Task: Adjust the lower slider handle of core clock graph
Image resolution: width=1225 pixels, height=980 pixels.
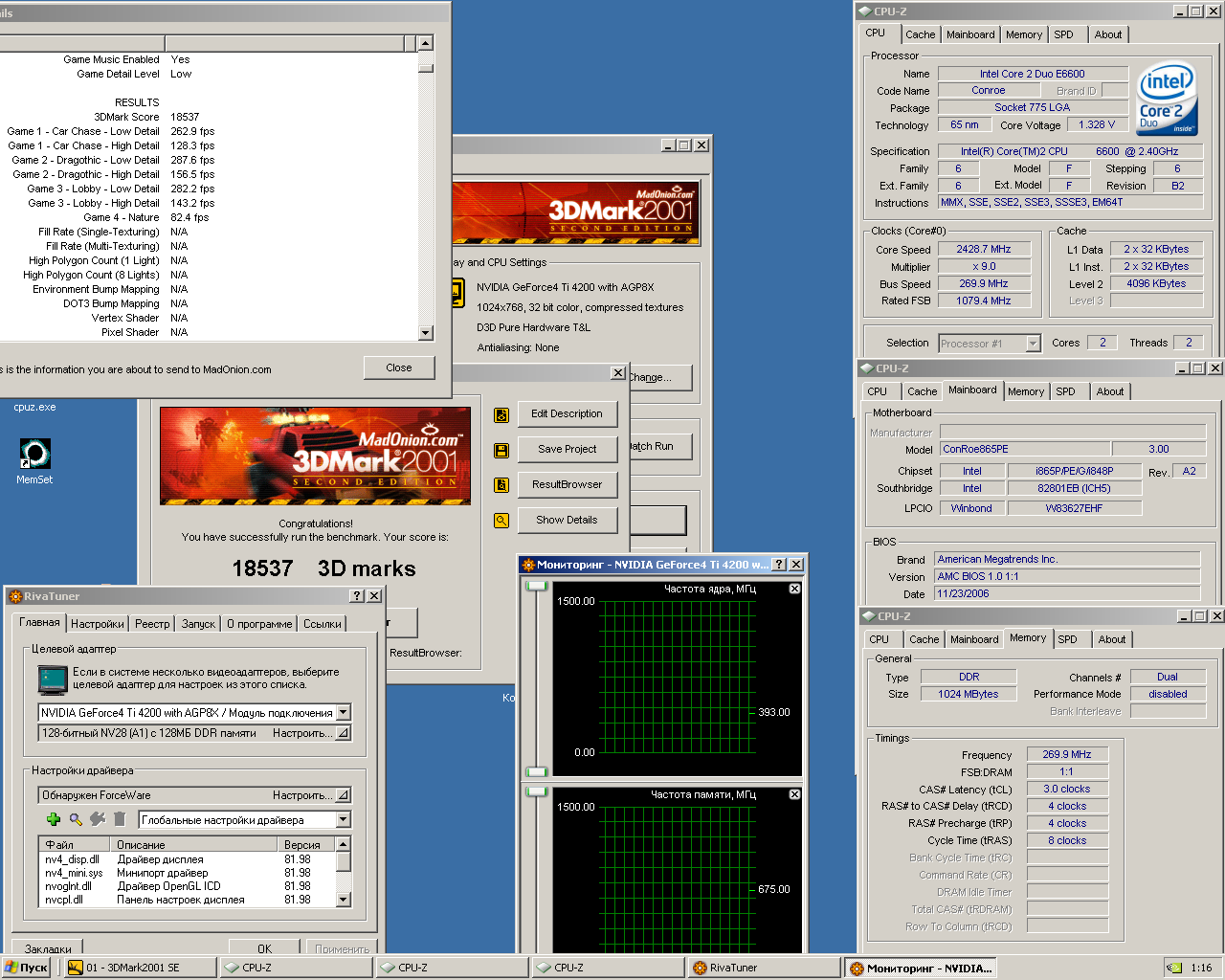Action: coord(537,771)
